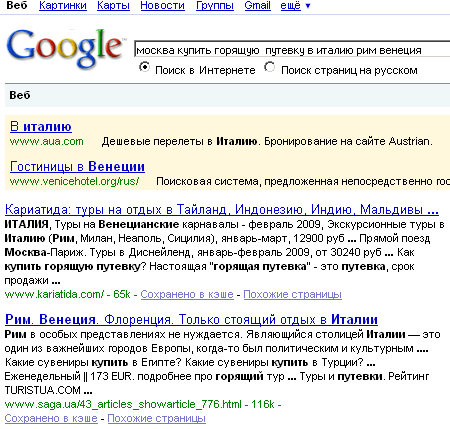Click the search query input field
Viewport: 450px width, 429px height.
(292, 50)
